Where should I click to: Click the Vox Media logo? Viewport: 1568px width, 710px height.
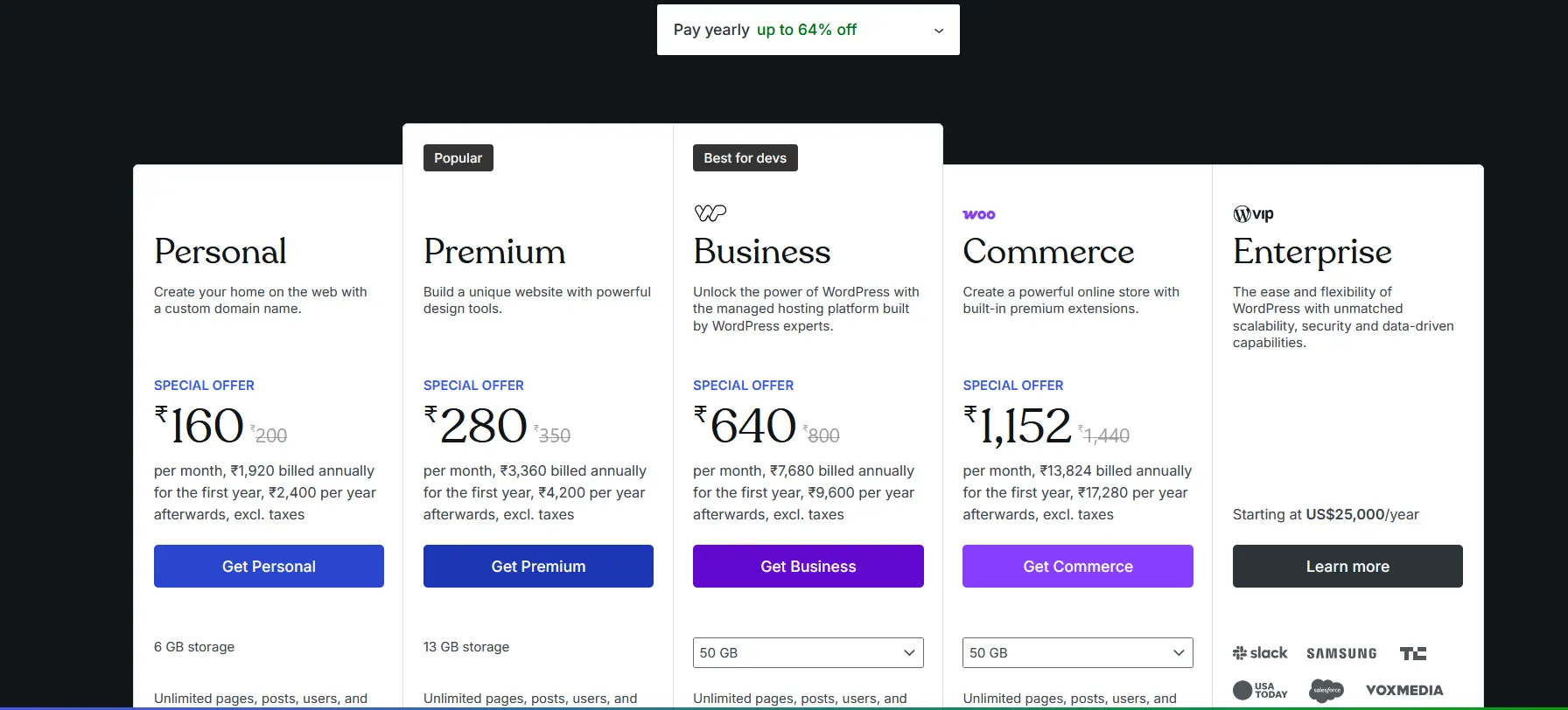pyautogui.click(x=1404, y=690)
